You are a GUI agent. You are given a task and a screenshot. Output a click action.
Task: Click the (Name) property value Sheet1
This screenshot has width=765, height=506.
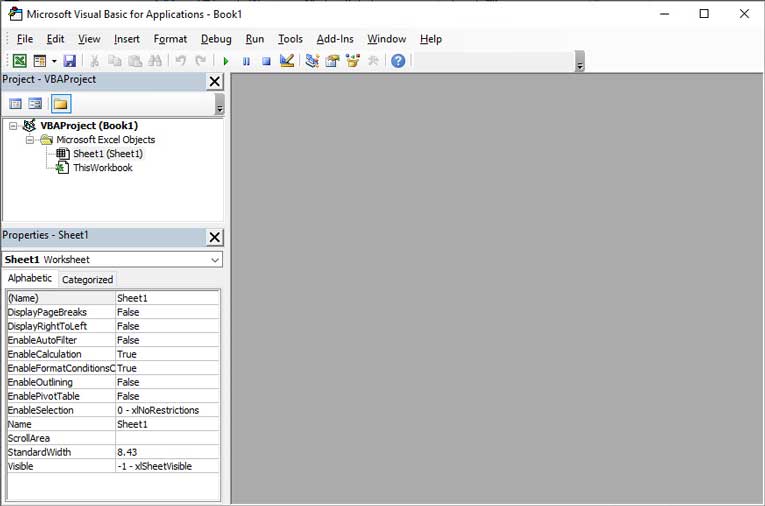[167, 298]
